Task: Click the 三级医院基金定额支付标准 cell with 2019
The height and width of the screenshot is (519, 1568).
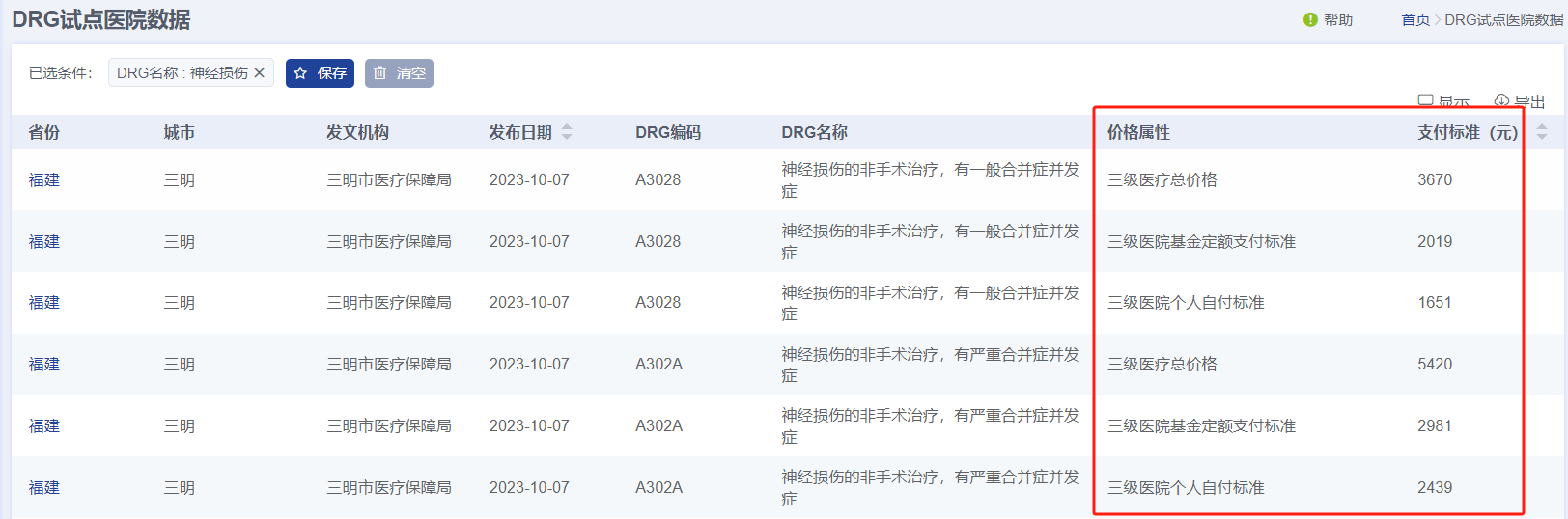Action: (1201, 241)
